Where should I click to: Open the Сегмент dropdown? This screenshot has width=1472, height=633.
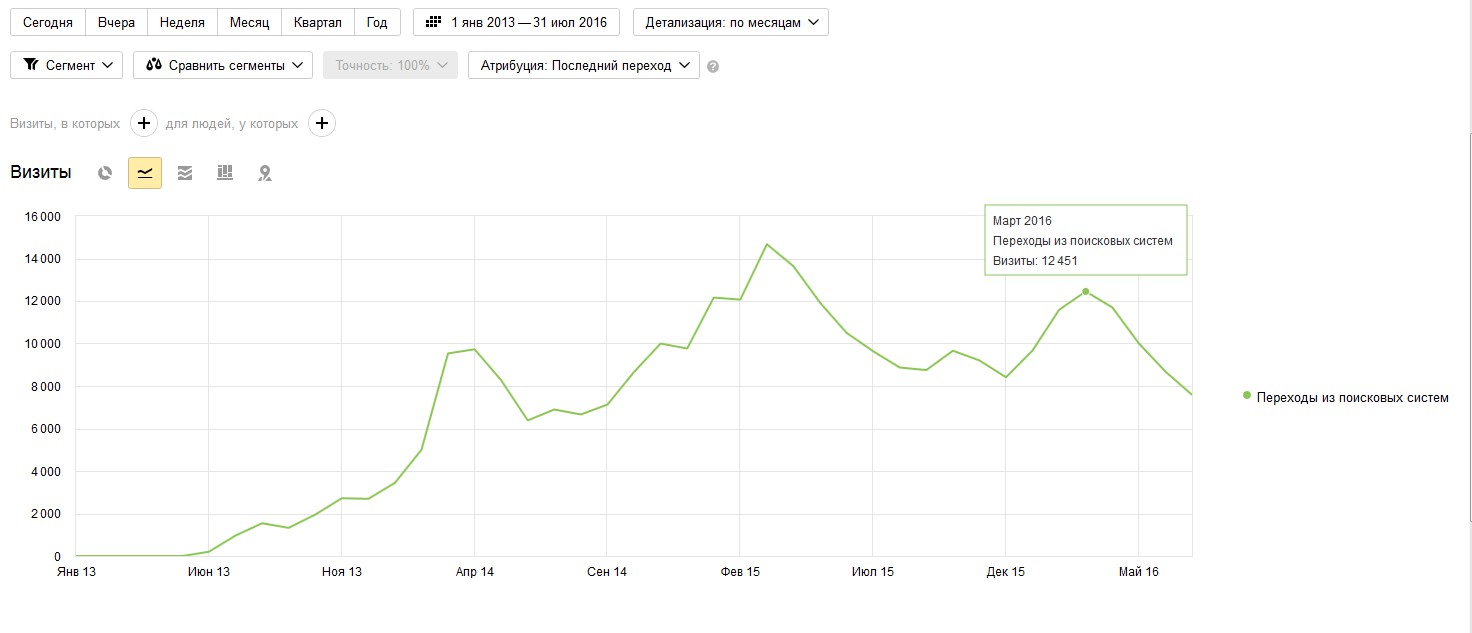coord(67,65)
